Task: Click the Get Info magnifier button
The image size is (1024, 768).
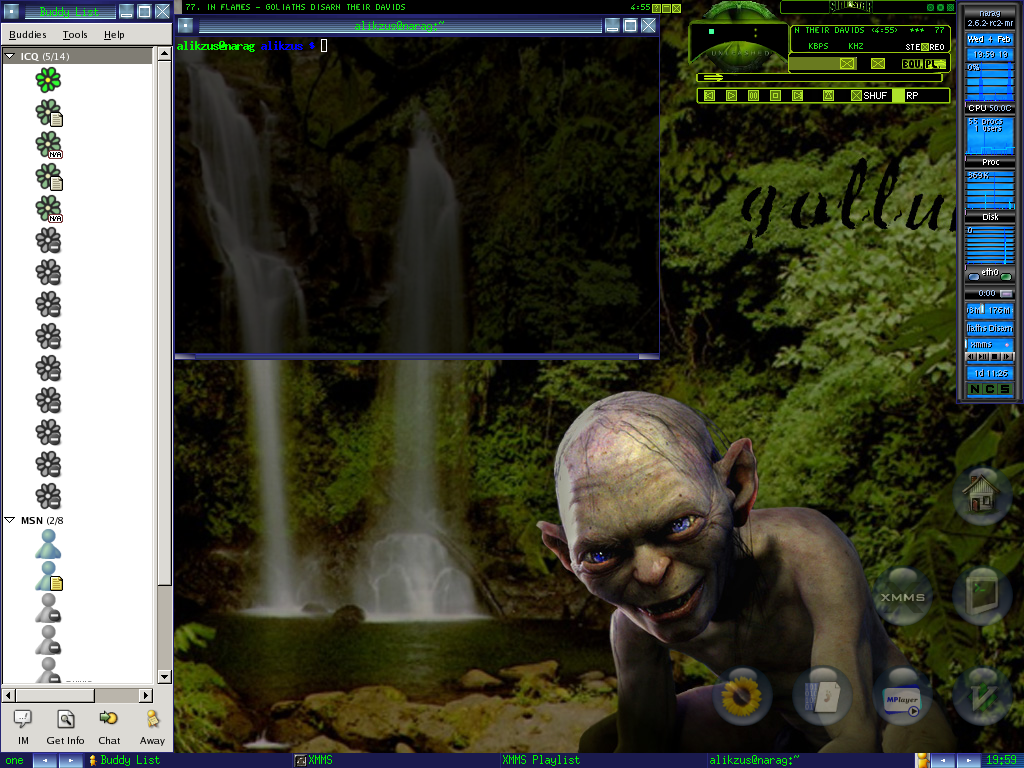Action: [65, 726]
